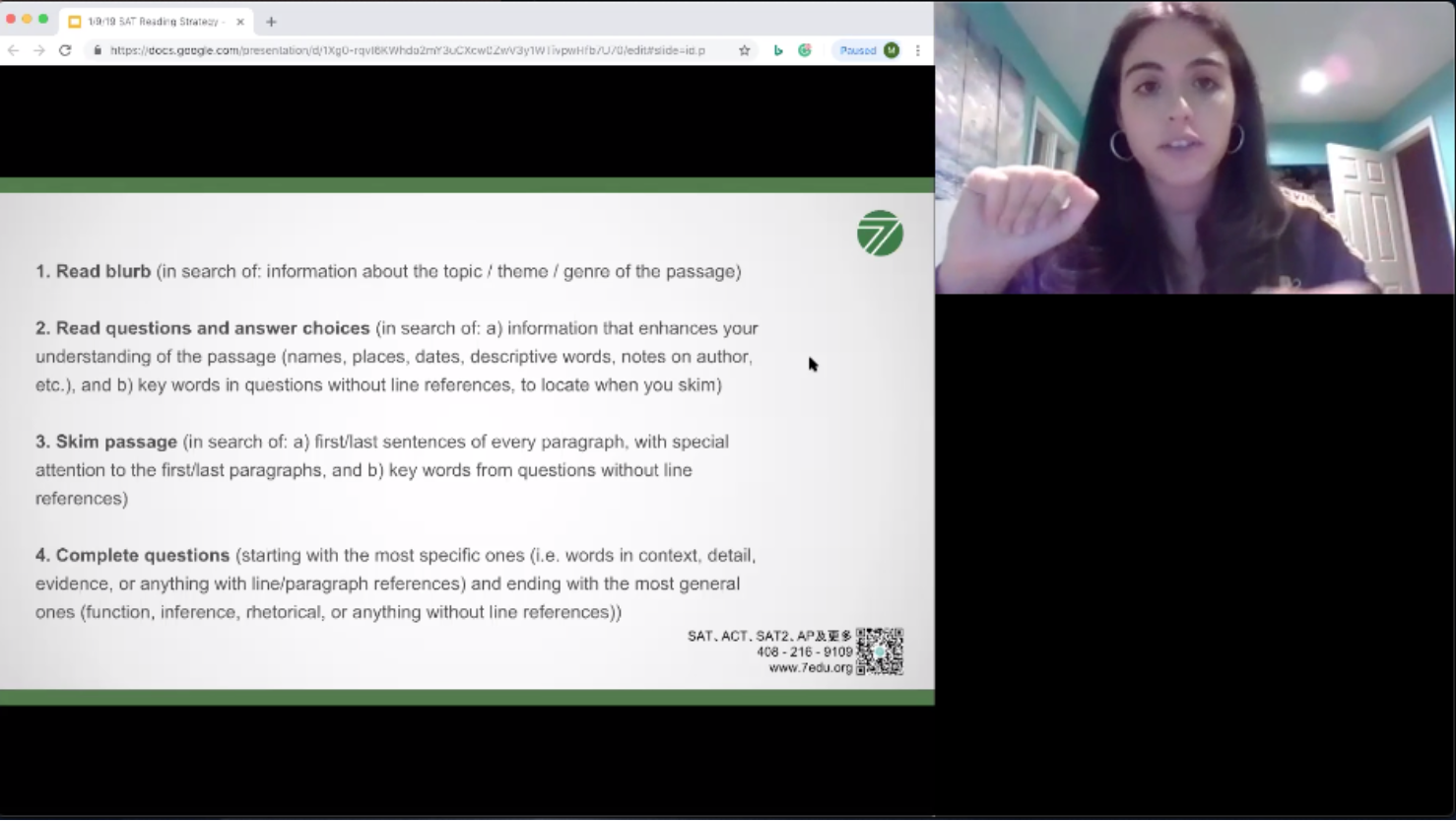The image size is (1456, 822).
Task: Click the '4. Complete questions' heading
Action: [x=132, y=555]
